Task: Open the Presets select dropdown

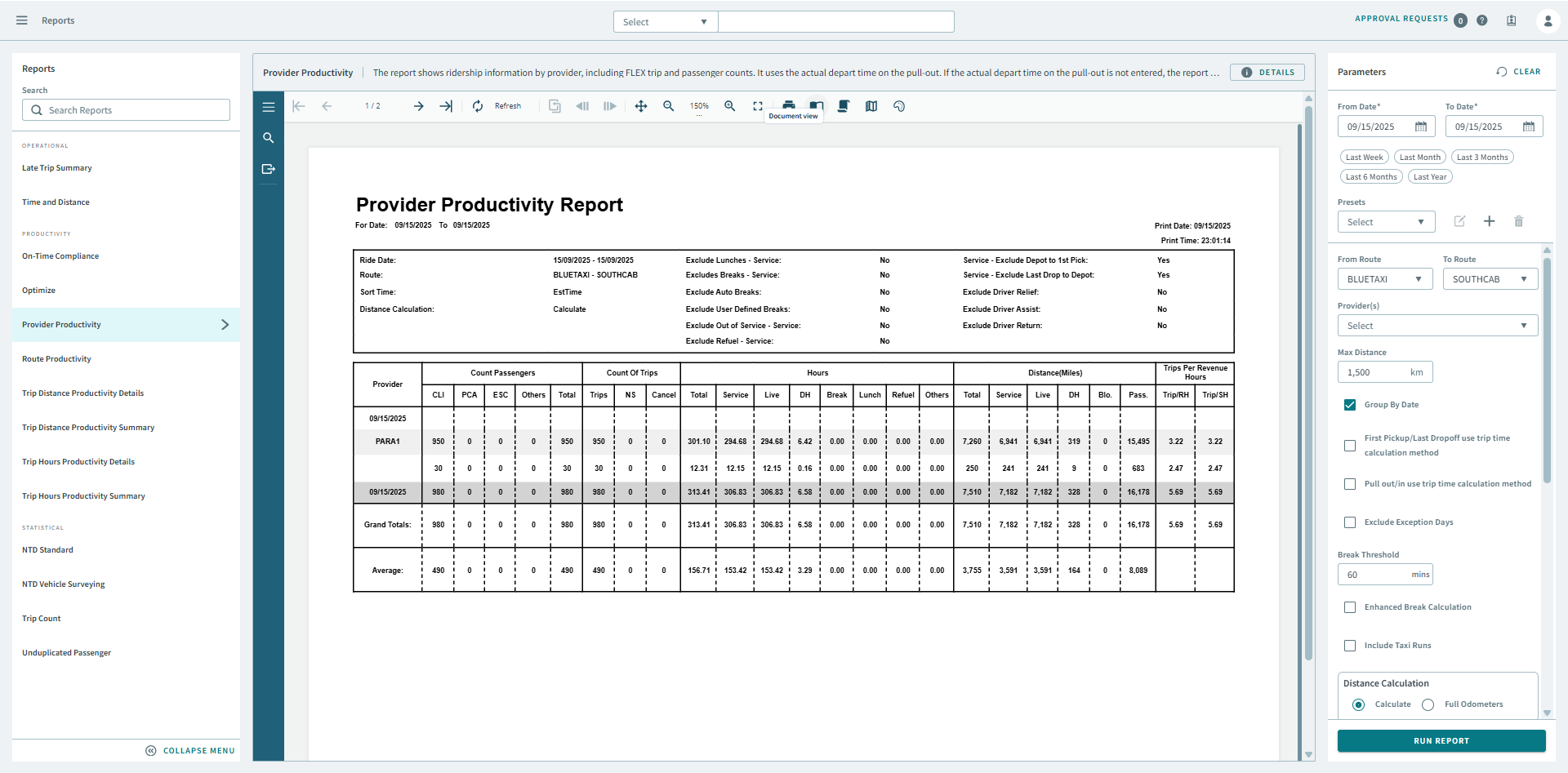Action: [x=1385, y=222]
